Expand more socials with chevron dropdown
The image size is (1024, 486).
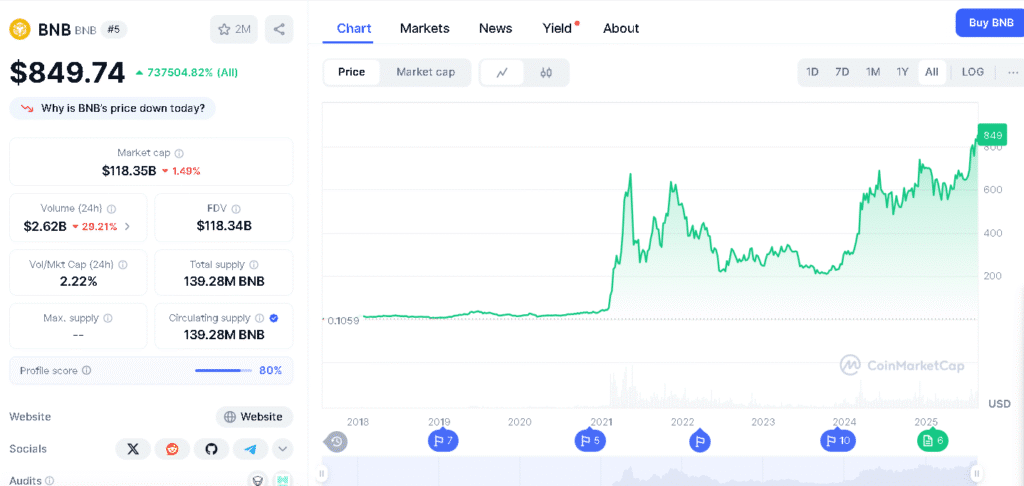pos(283,449)
